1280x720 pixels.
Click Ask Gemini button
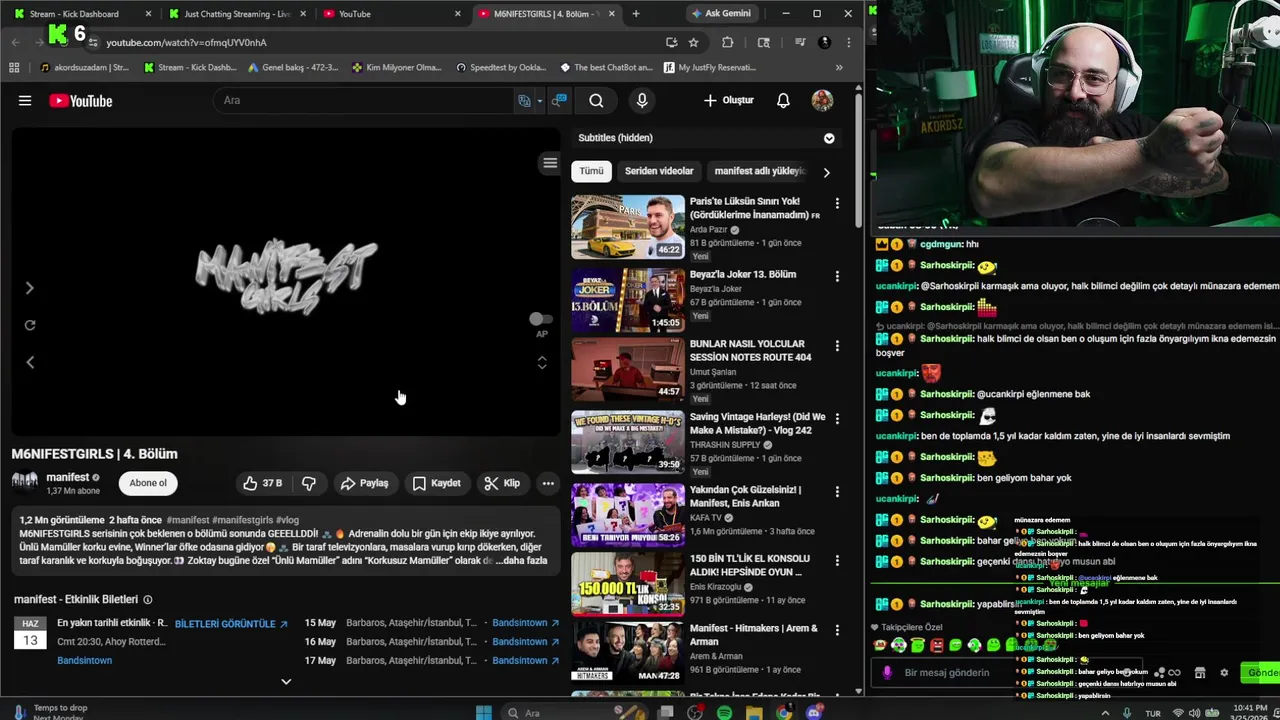721,13
